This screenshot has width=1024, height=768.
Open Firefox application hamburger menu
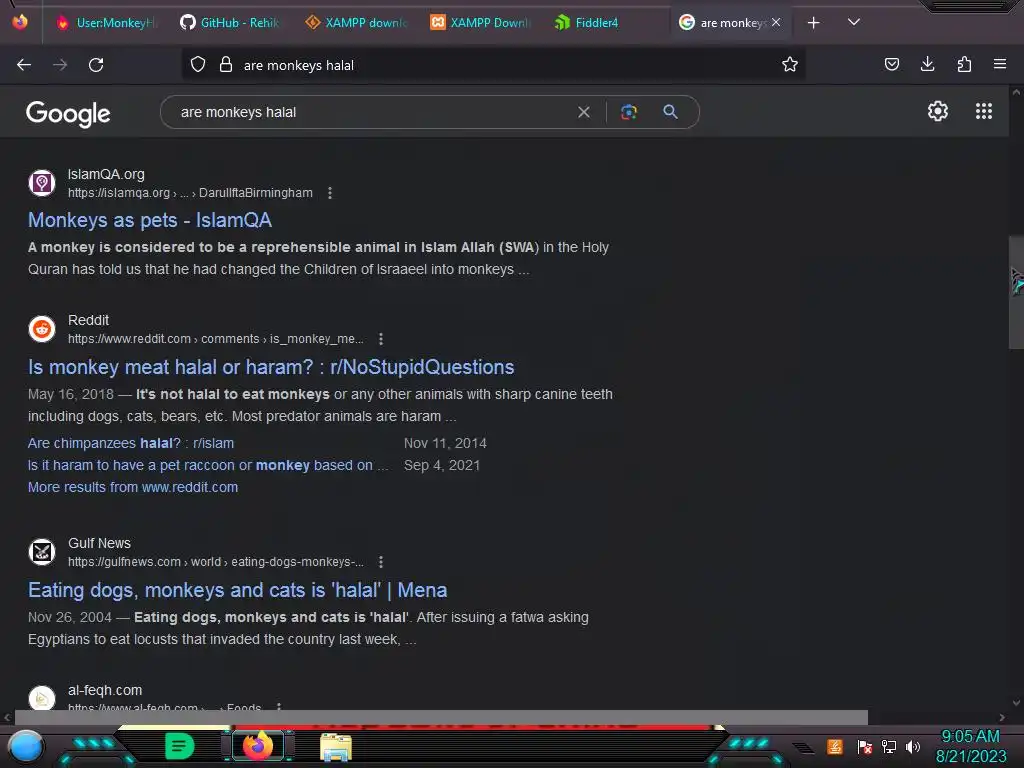1000,64
